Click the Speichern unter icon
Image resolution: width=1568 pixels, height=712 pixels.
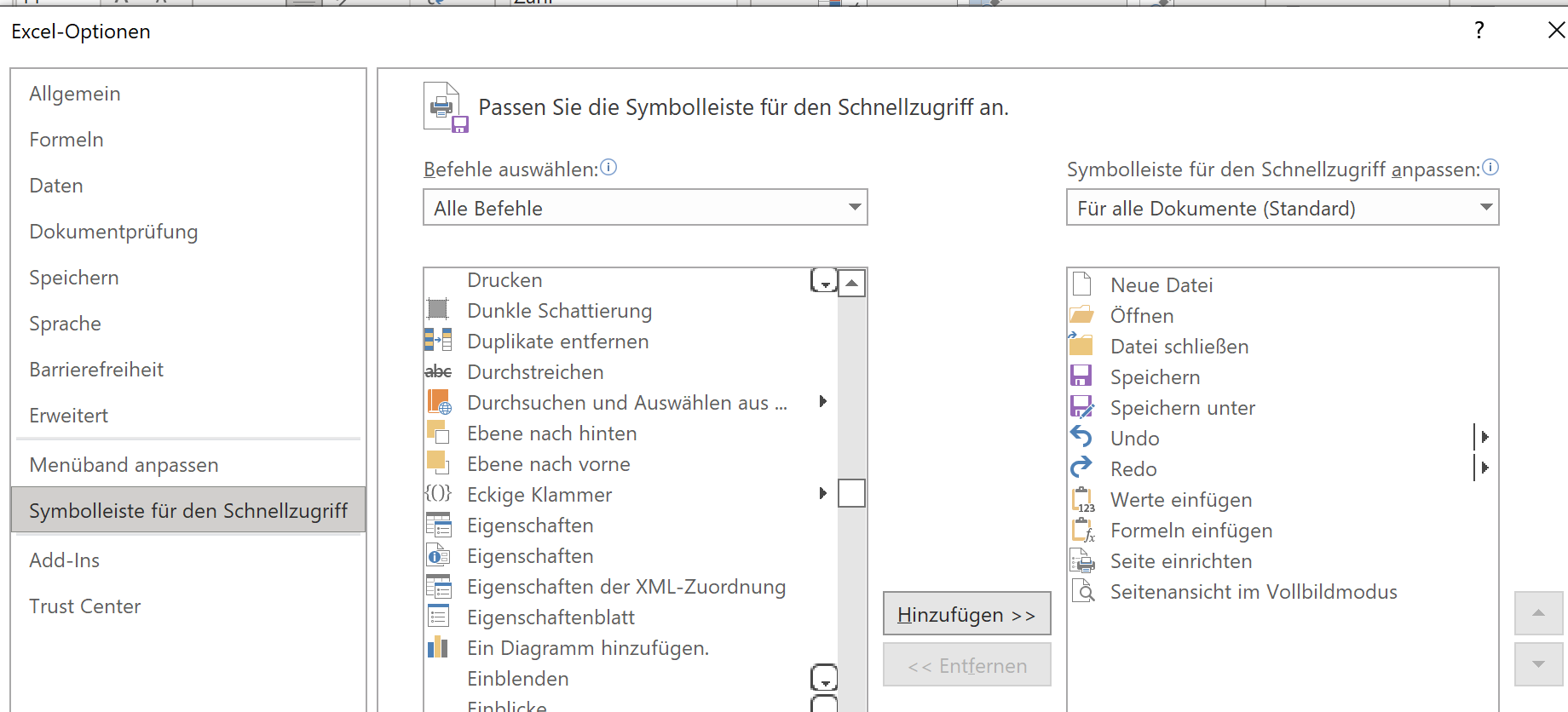1081,407
